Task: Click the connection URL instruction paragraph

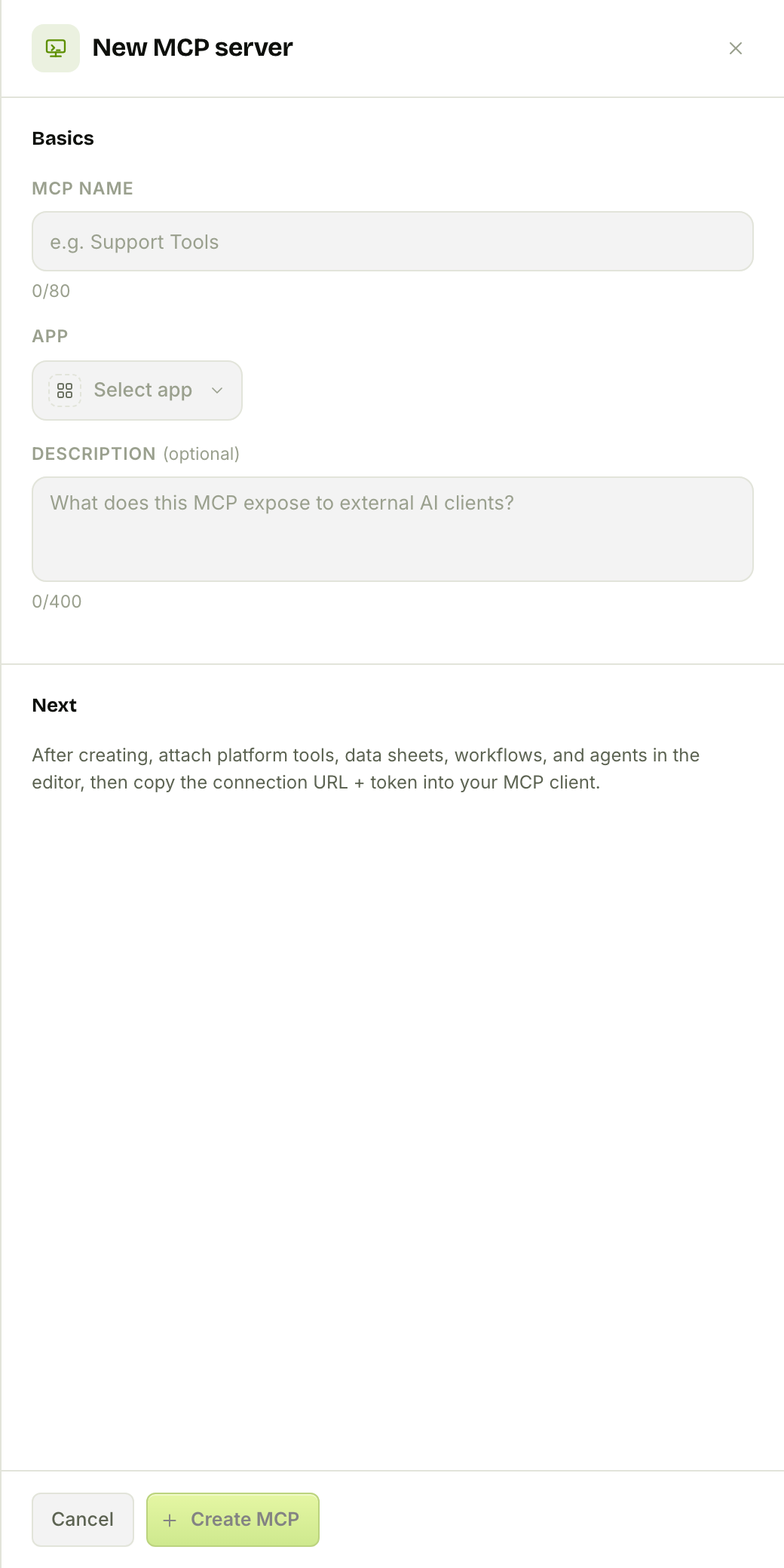Action: pyautogui.click(x=366, y=769)
